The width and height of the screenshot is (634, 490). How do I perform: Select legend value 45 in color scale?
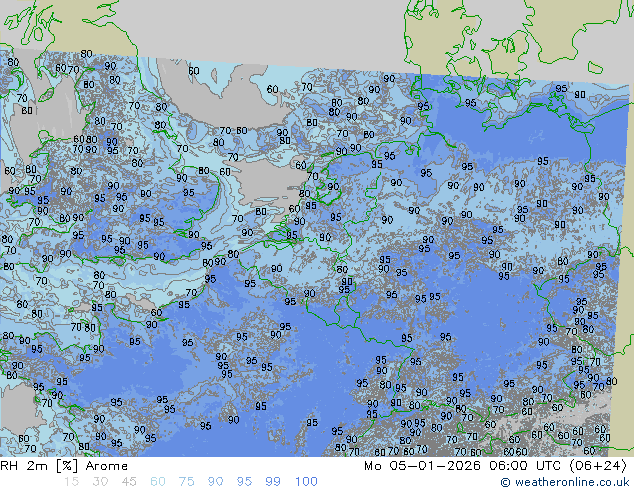(129, 482)
